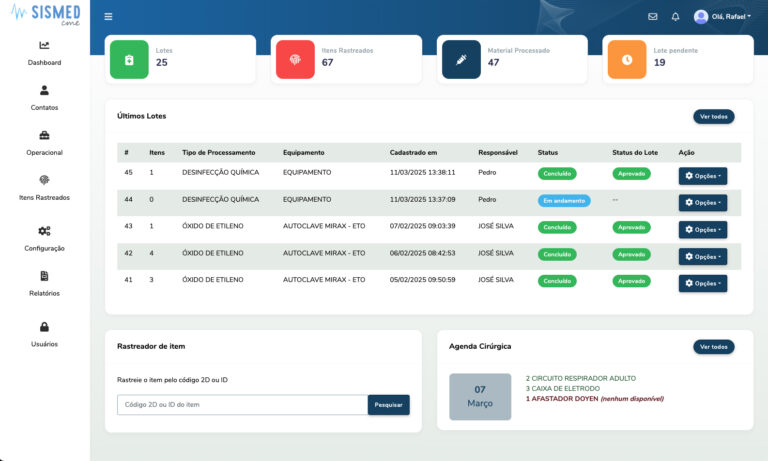Click the red Itens Rastreados fingerprint icon

[295, 60]
